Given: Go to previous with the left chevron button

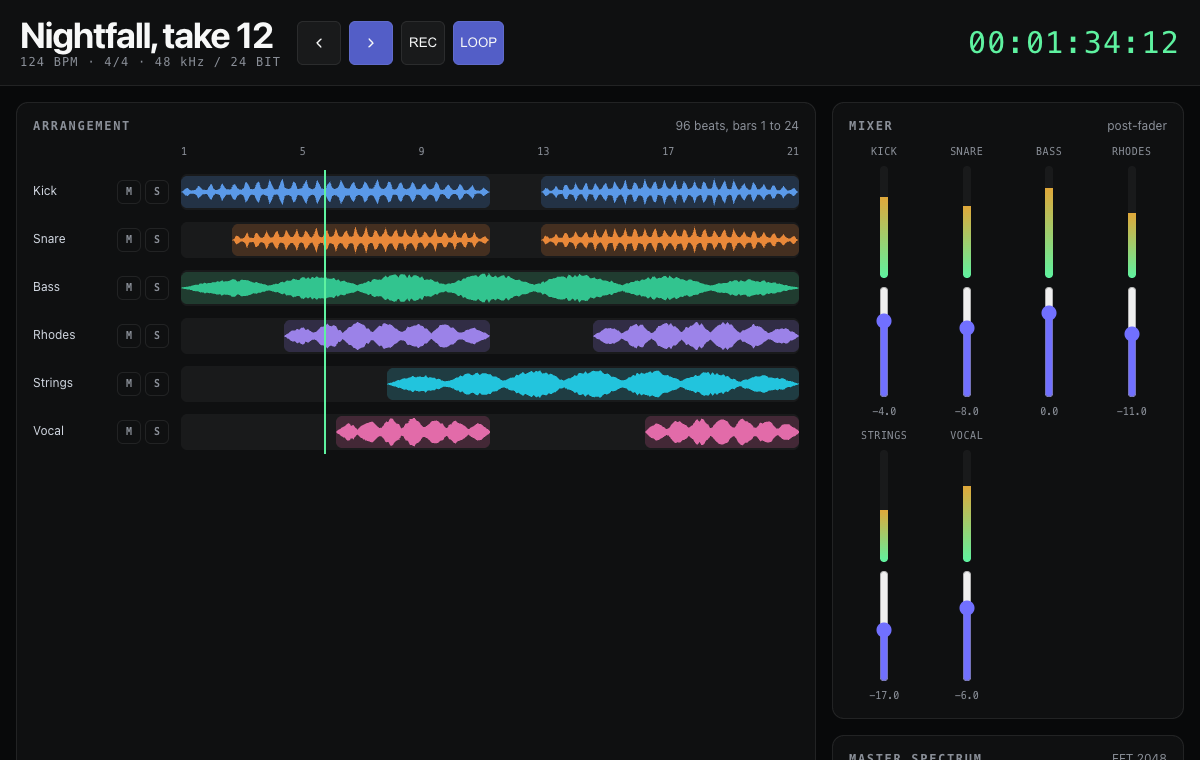Looking at the screenshot, I should pyautogui.click(x=319, y=43).
